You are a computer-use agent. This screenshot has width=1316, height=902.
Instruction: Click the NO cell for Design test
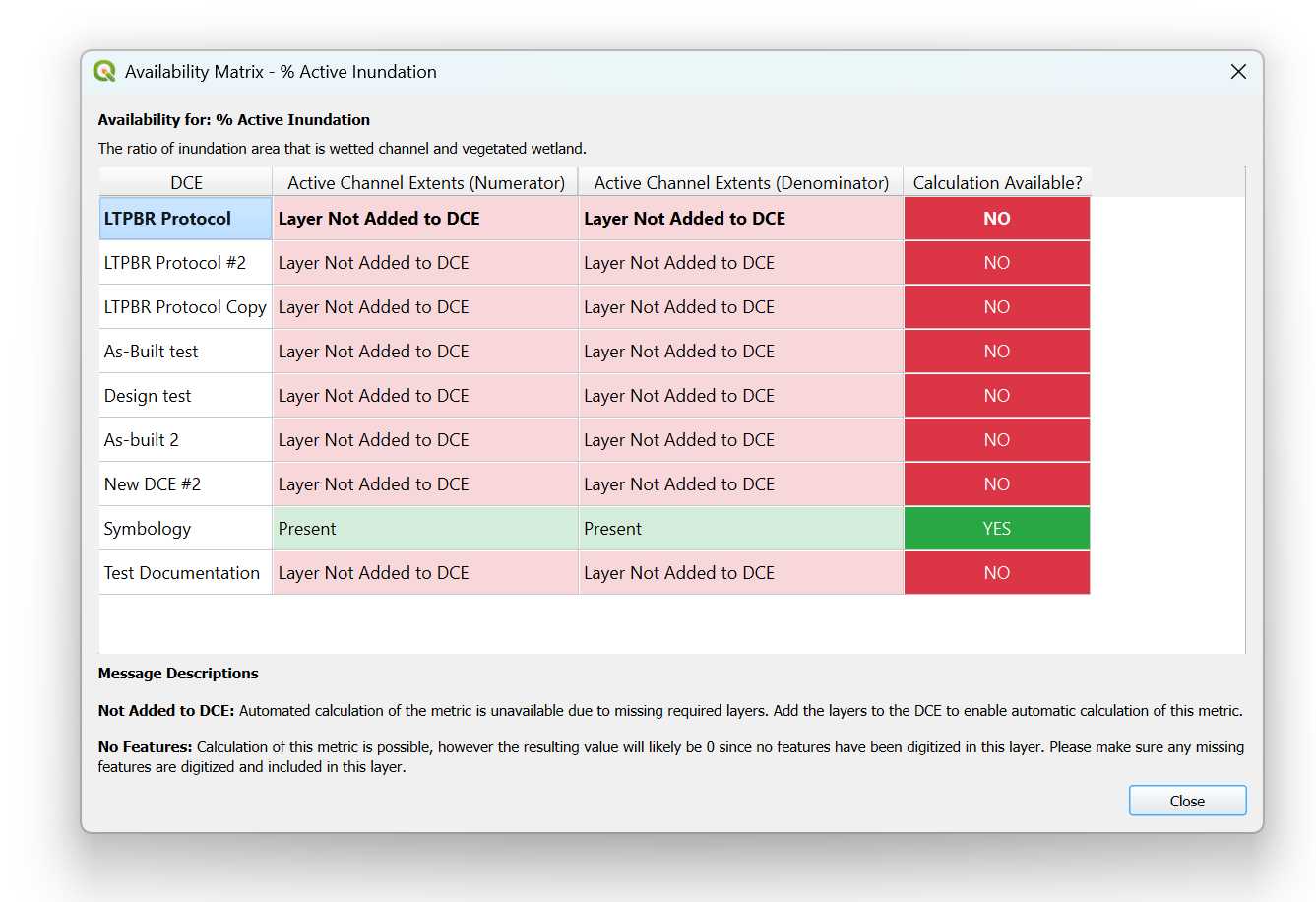(x=997, y=396)
